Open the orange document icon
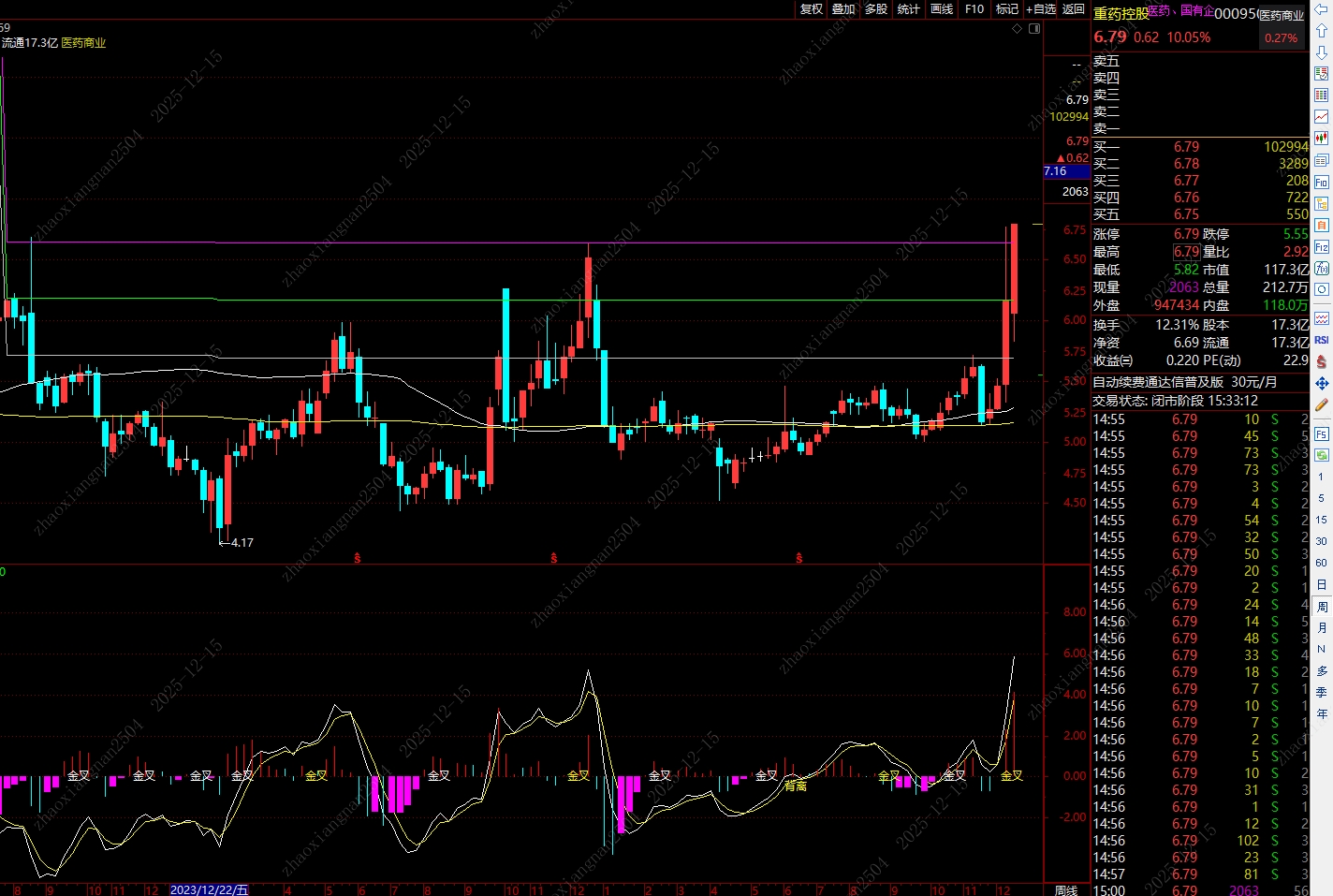Image resolution: width=1333 pixels, height=896 pixels. (1321, 225)
